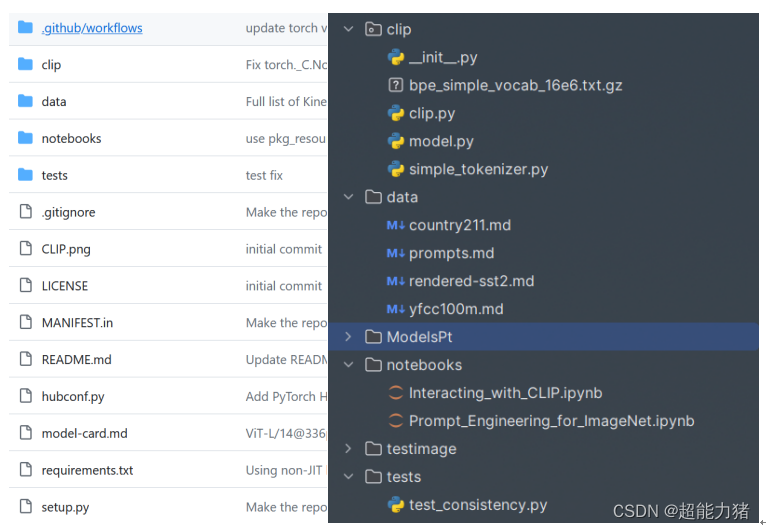
Task: Select clip package folder in tree
Action: tap(399, 29)
